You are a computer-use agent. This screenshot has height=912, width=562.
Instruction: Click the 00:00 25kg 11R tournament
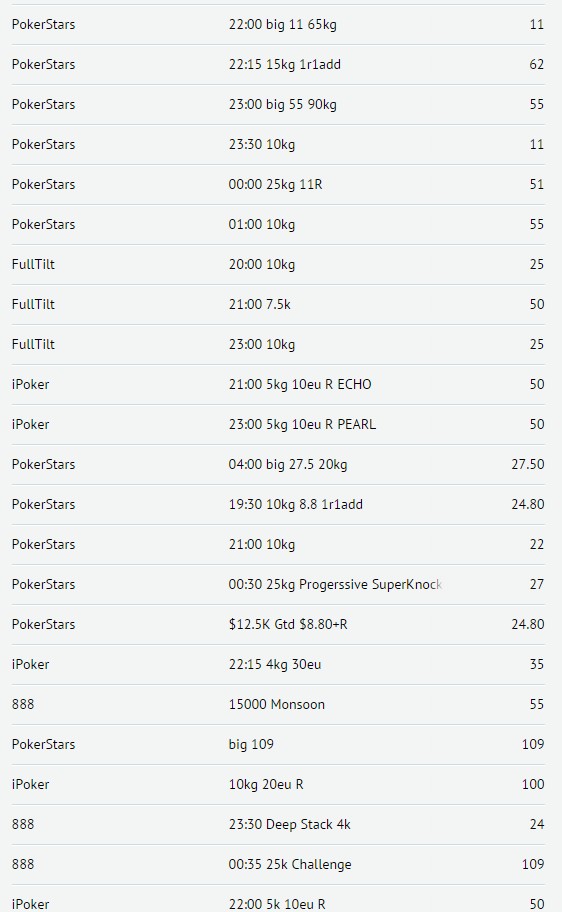pyautogui.click(x=278, y=184)
